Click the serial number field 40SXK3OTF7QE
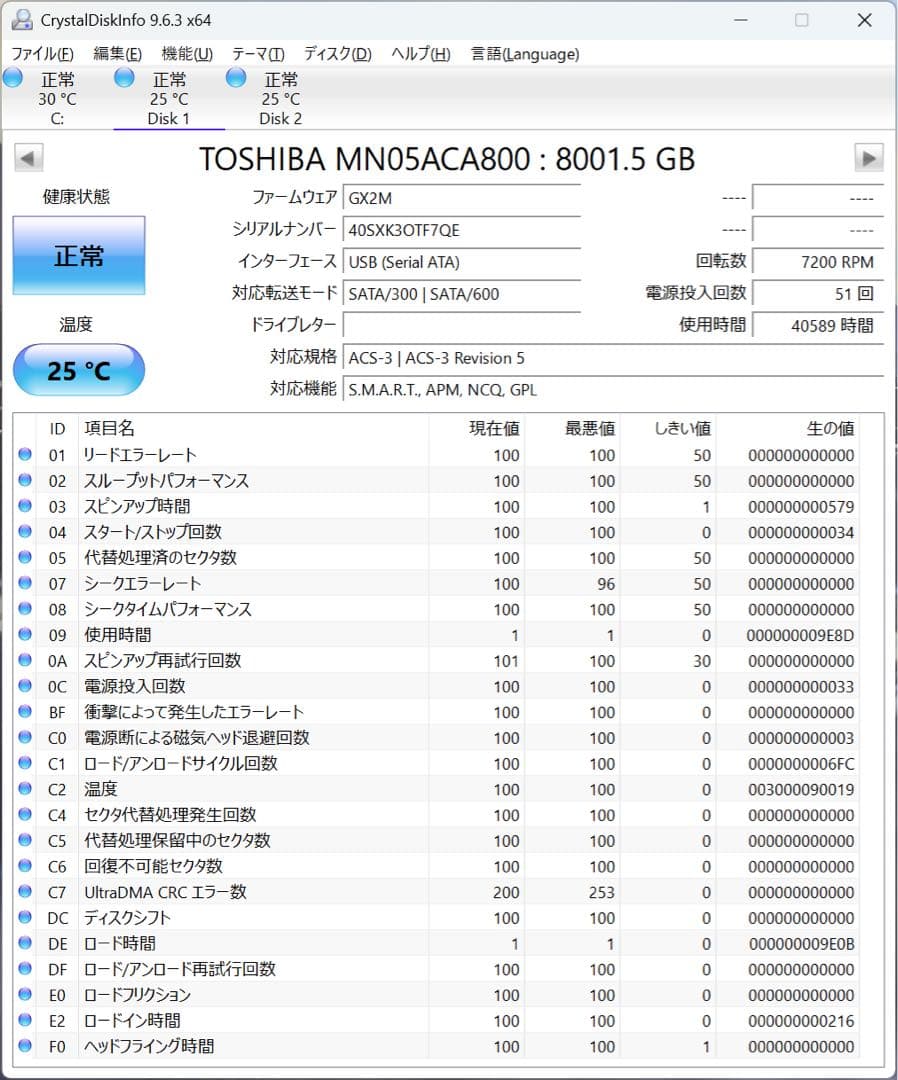The height and width of the screenshot is (1080, 898). pyautogui.click(x=461, y=229)
